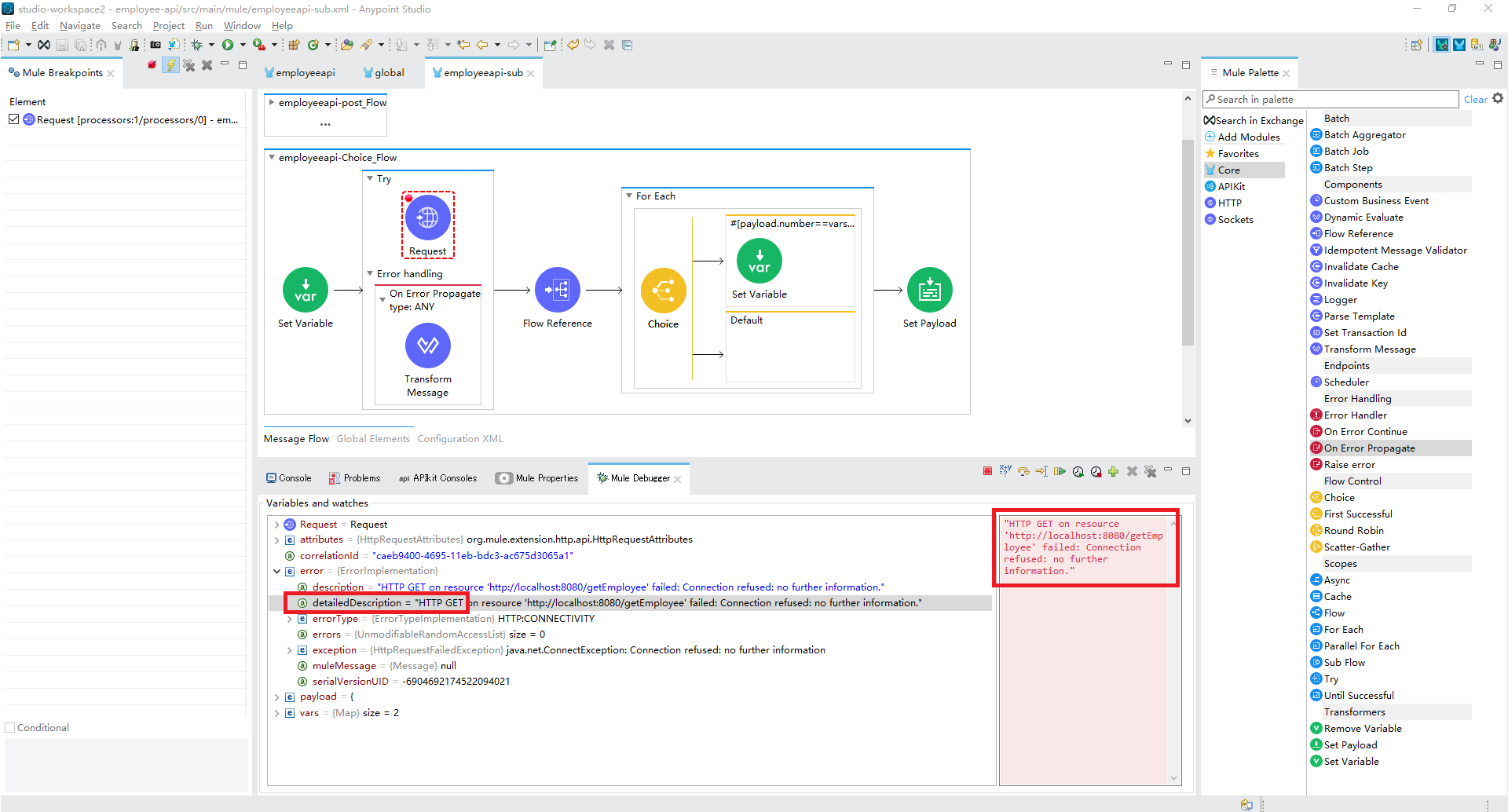Image resolution: width=1508 pixels, height=812 pixels.
Task: Click the flow canvas vertical scrollbar thumb
Action: point(1188,242)
